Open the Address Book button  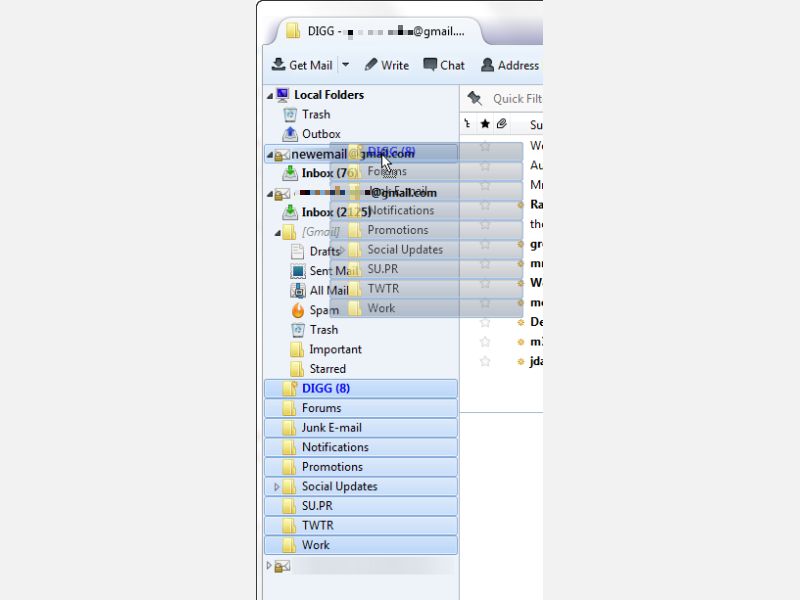point(510,65)
